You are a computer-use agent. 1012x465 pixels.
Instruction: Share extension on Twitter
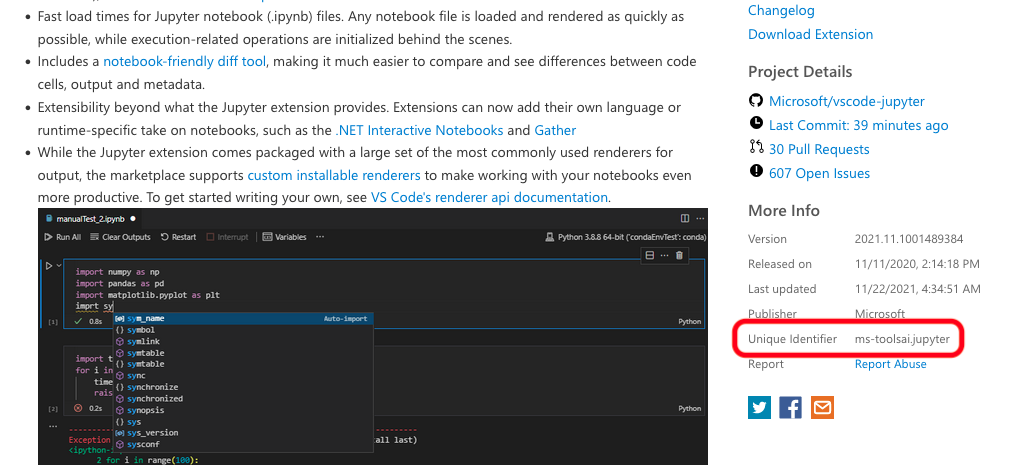(759, 408)
